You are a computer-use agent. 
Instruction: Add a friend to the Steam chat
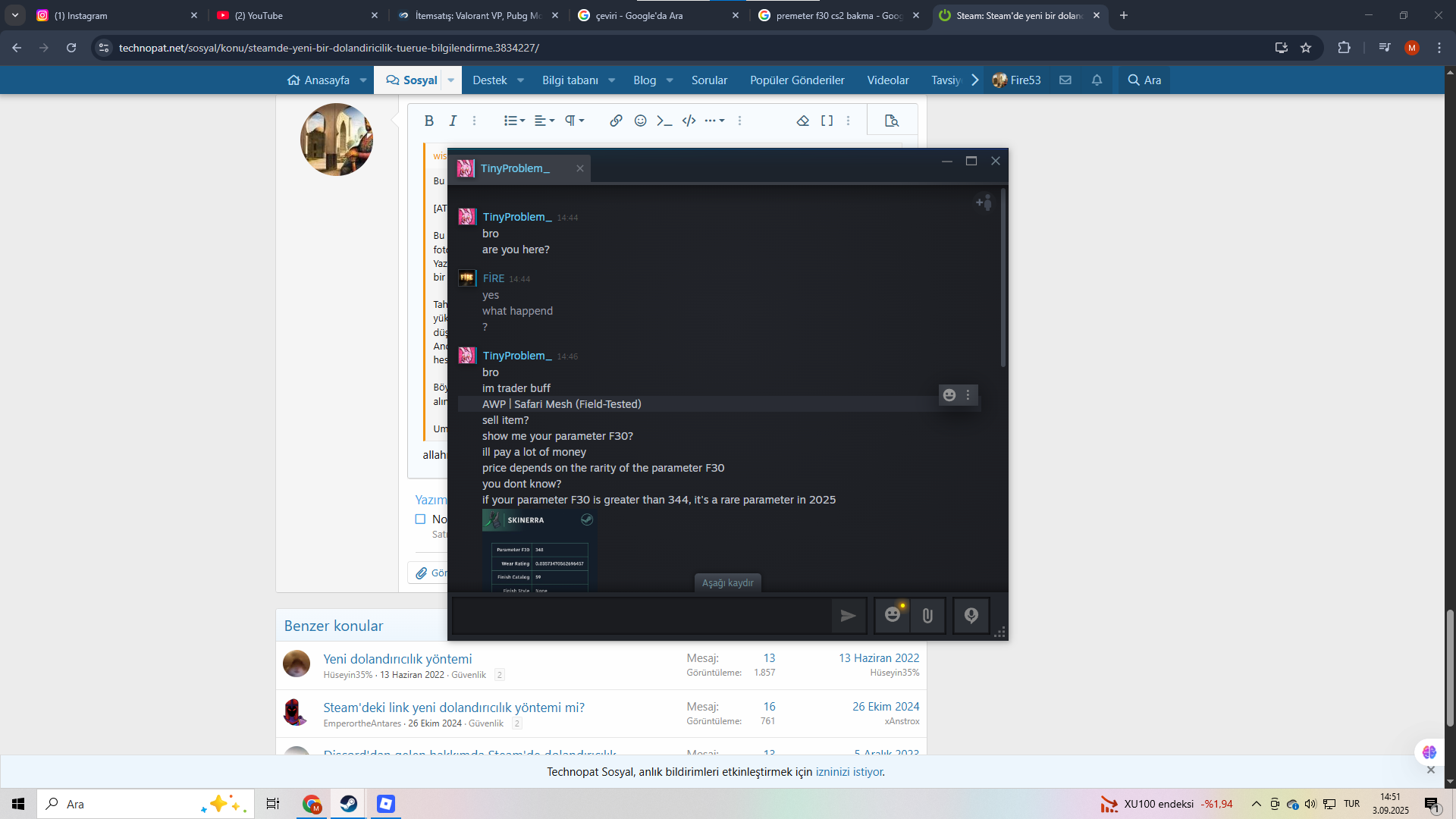[984, 202]
